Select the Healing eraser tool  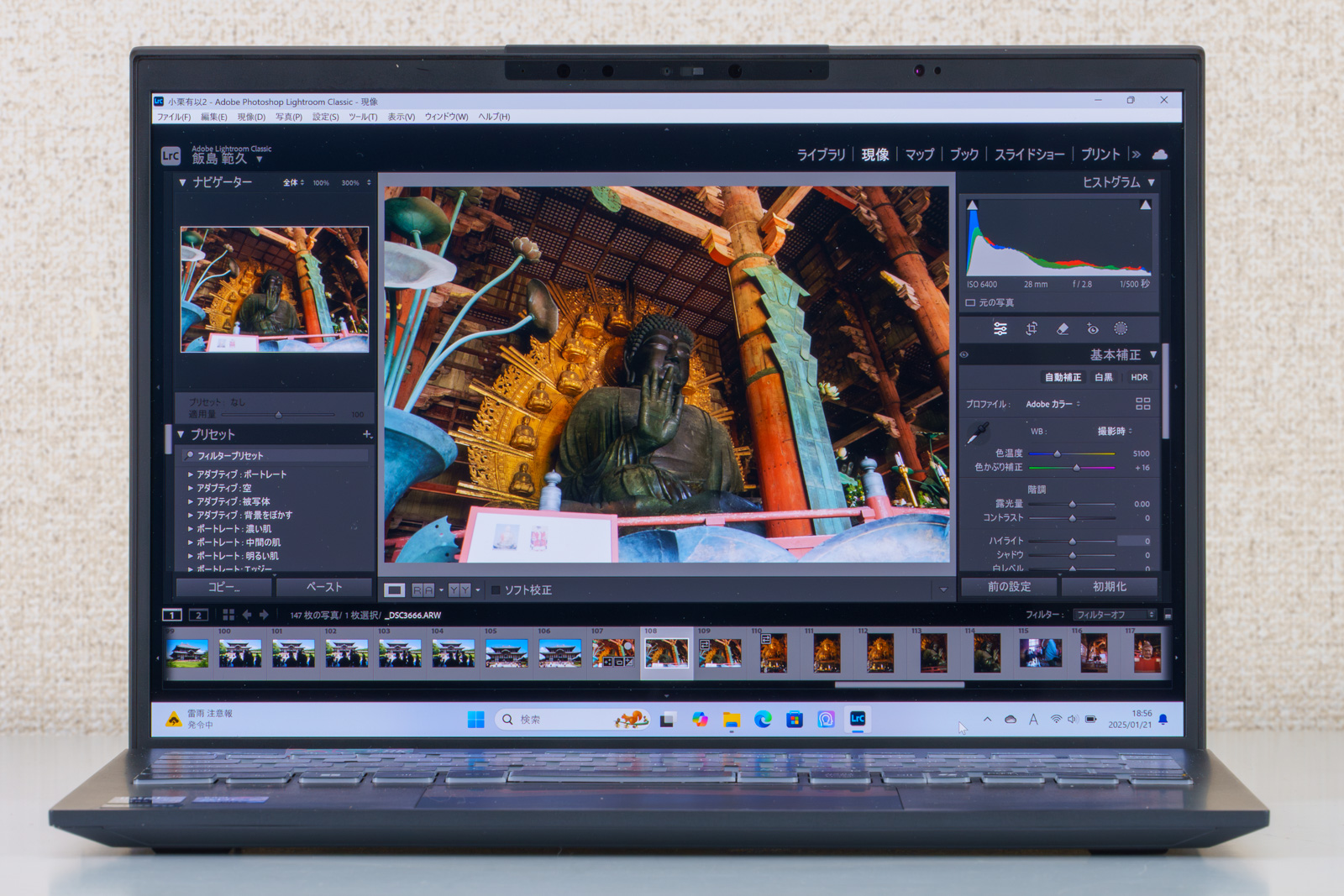(x=1062, y=329)
